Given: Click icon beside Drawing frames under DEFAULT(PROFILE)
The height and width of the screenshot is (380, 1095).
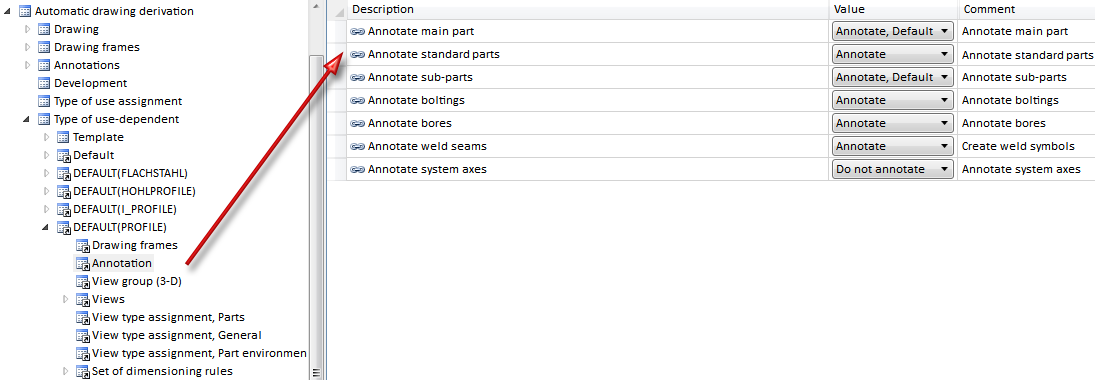Looking at the screenshot, I should (82, 245).
